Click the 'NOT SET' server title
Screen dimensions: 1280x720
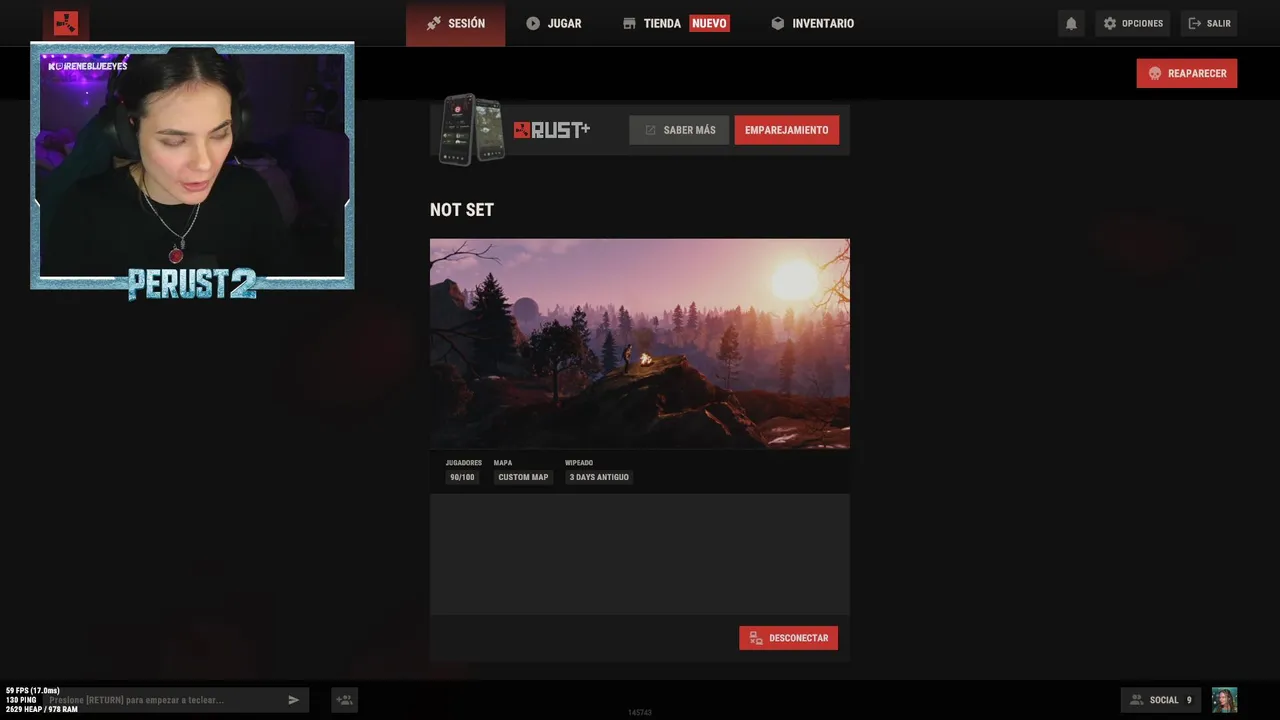coord(462,210)
